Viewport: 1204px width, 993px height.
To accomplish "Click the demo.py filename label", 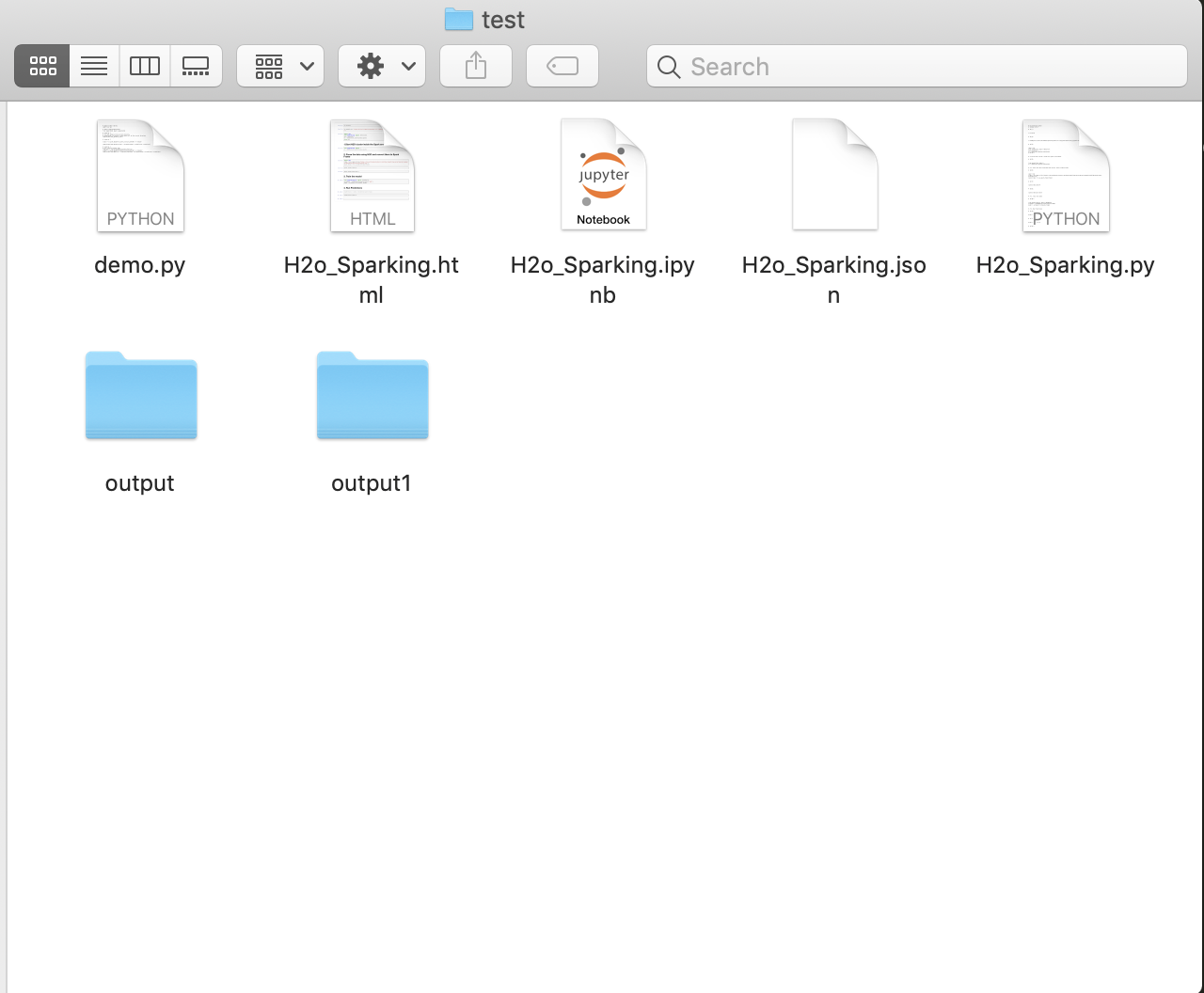I will [140, 265].
